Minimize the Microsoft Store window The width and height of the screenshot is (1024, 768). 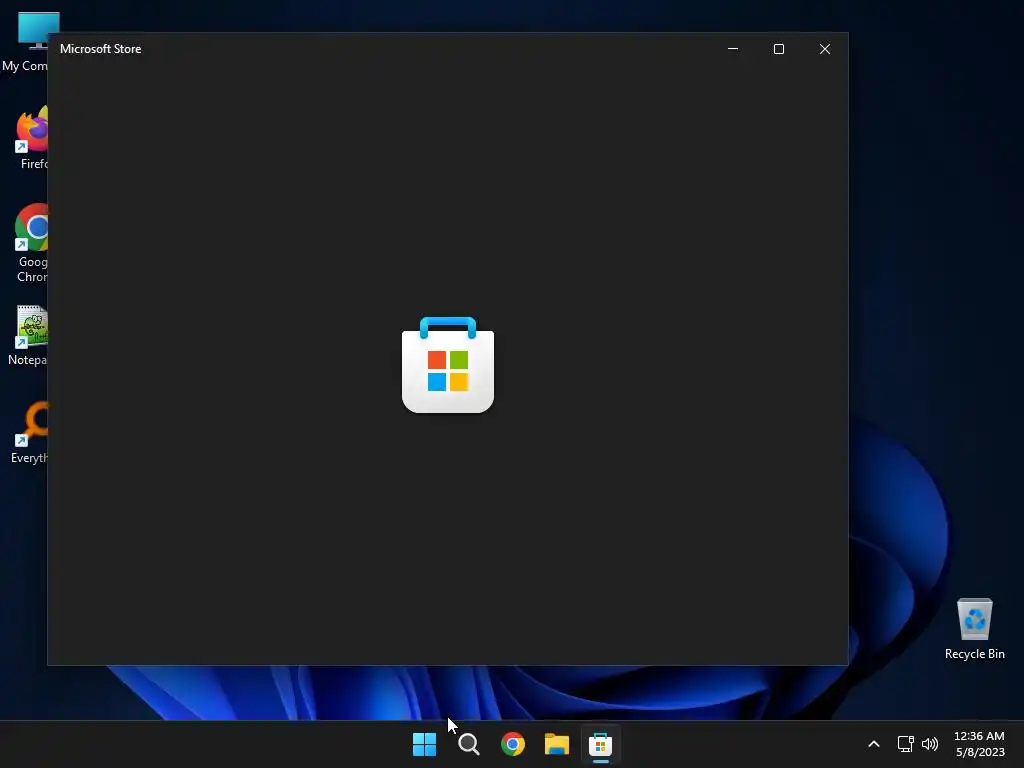(733, 49)
